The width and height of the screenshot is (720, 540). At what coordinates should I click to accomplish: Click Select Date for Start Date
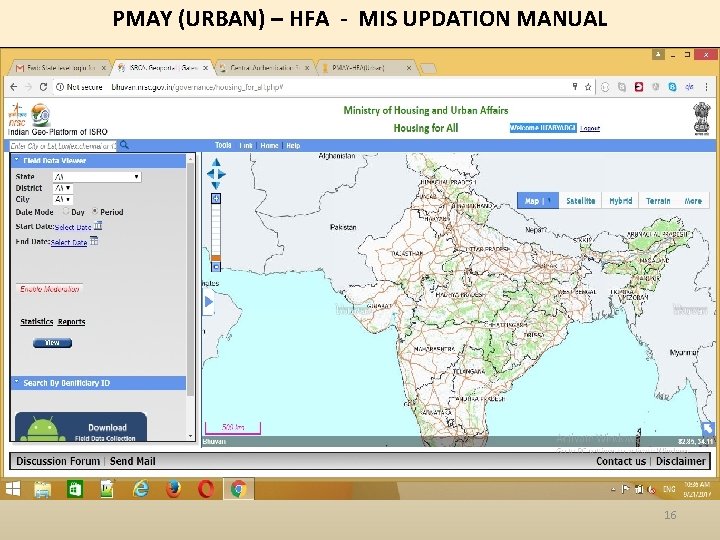[73, 227]
